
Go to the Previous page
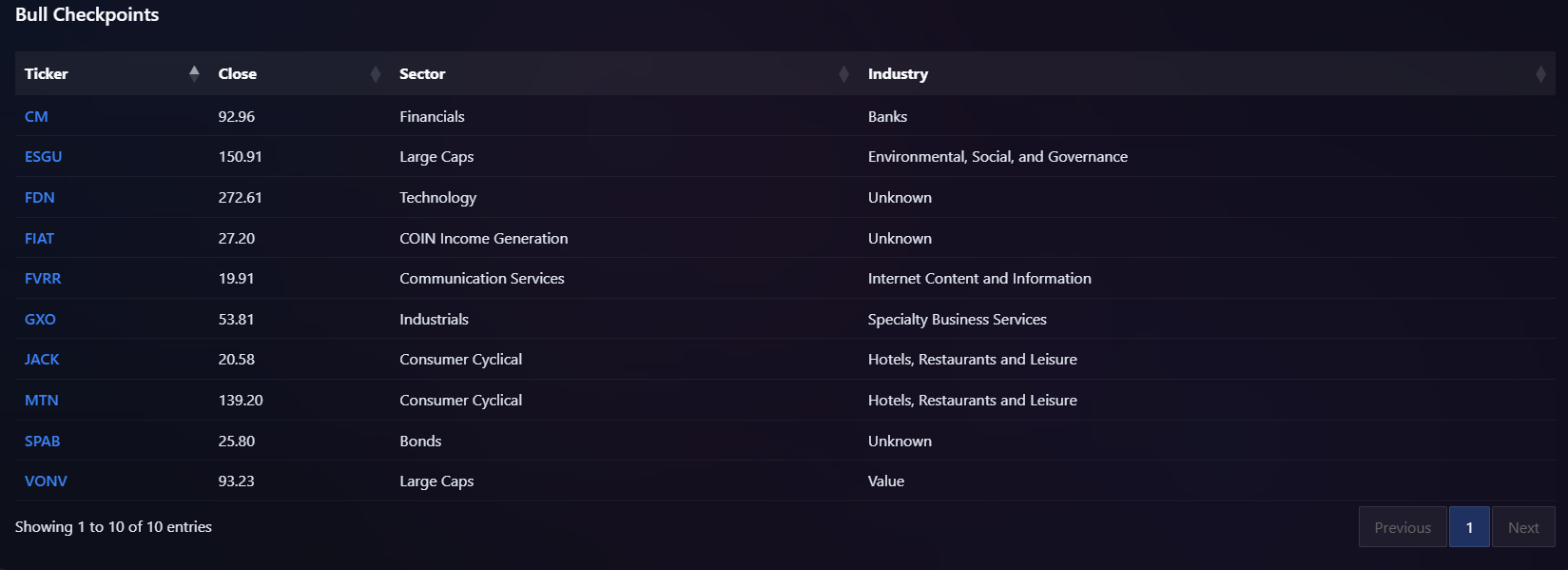pyautogui.click(x=1403, y=527)
